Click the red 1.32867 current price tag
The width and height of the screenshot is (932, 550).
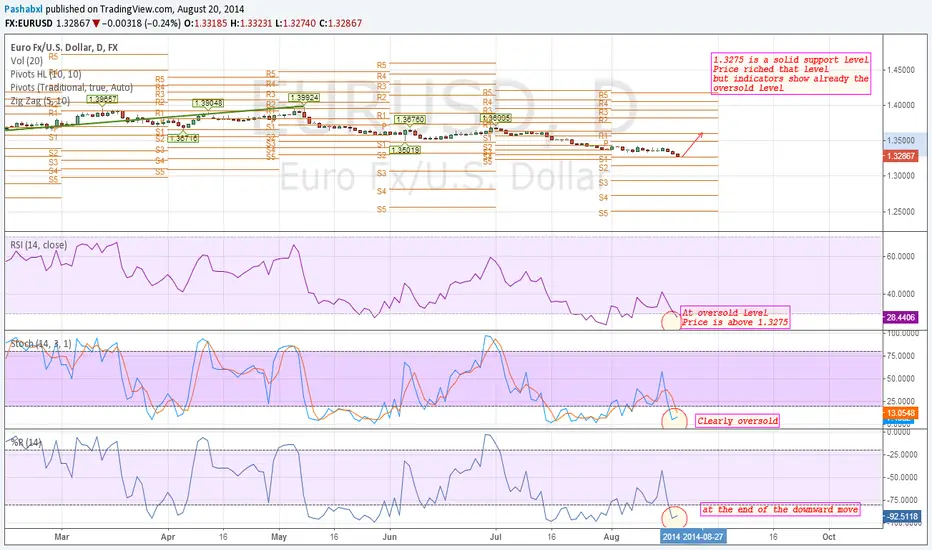click(x=900, y=156)
